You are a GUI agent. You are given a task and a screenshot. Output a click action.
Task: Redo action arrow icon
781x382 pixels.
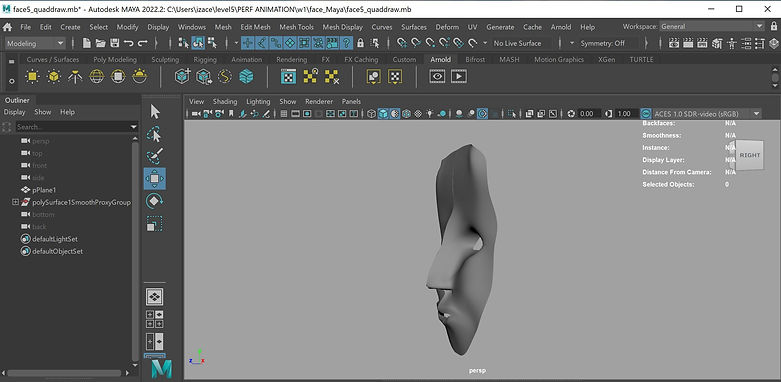click(x=142, y=43)
